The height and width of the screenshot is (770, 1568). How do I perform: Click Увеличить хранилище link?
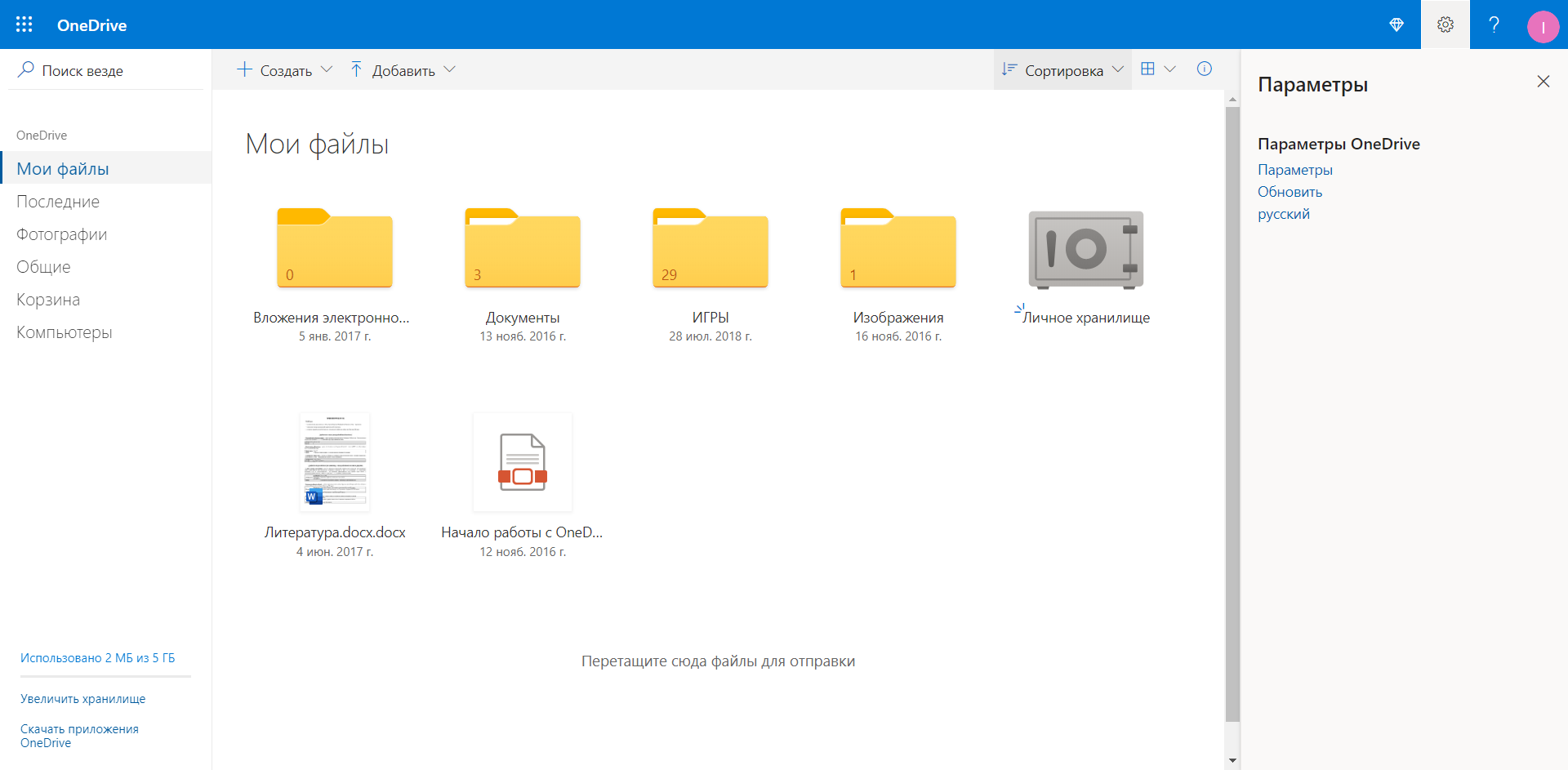pos(82,698)
